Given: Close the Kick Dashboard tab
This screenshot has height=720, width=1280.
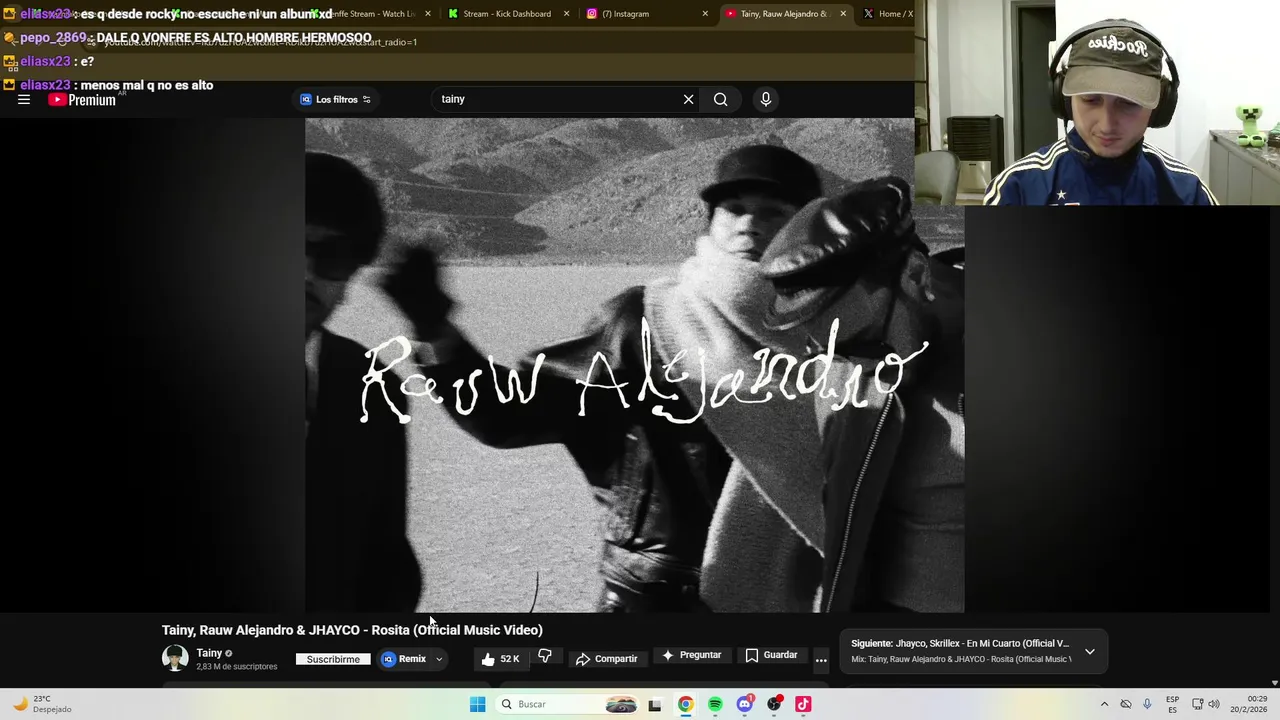Looking at the screenshot, I should pos(566,14).
